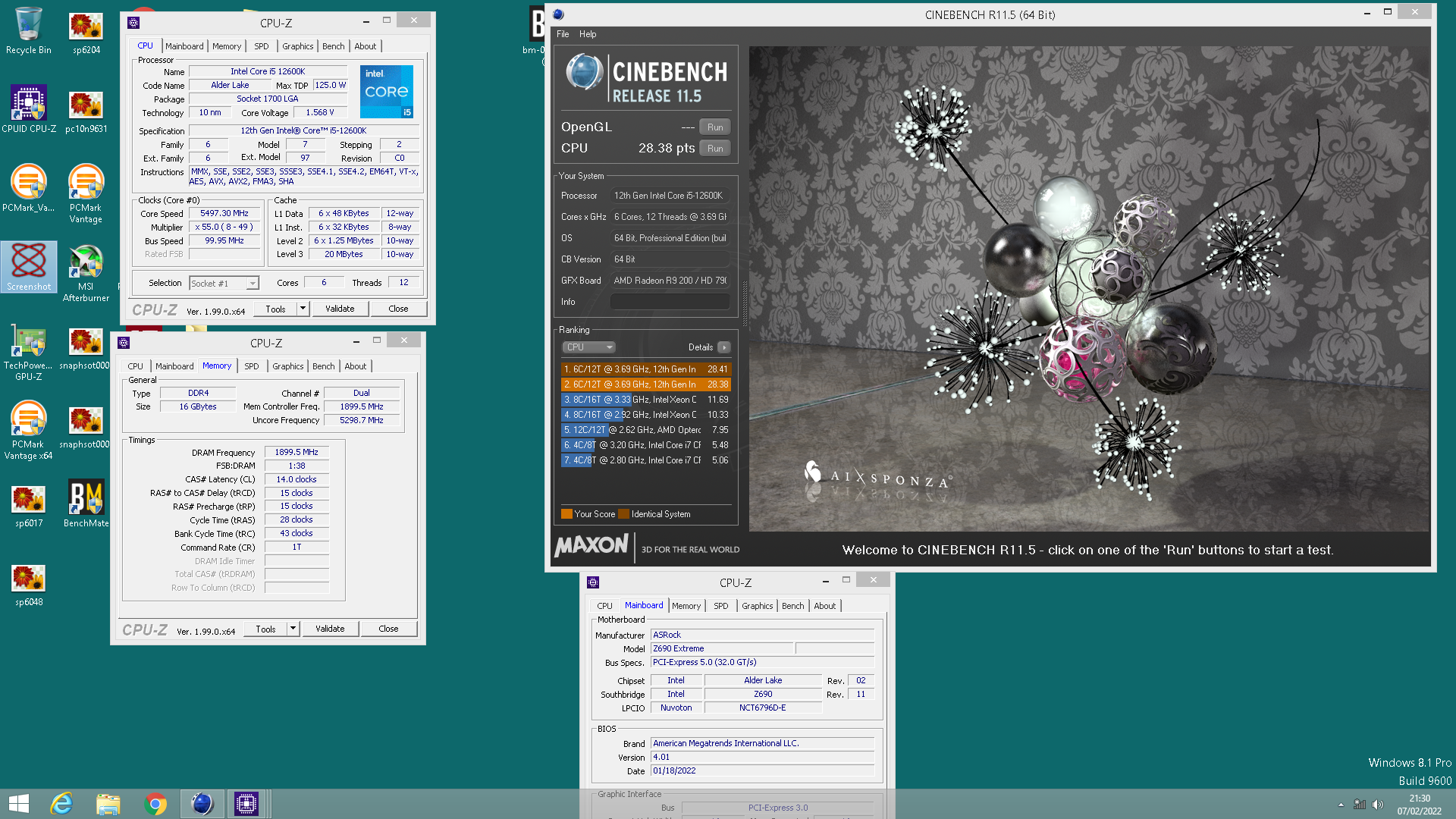
Task: Open About tab in Memory CPU-Z window
Action: (x=355, y=366)
